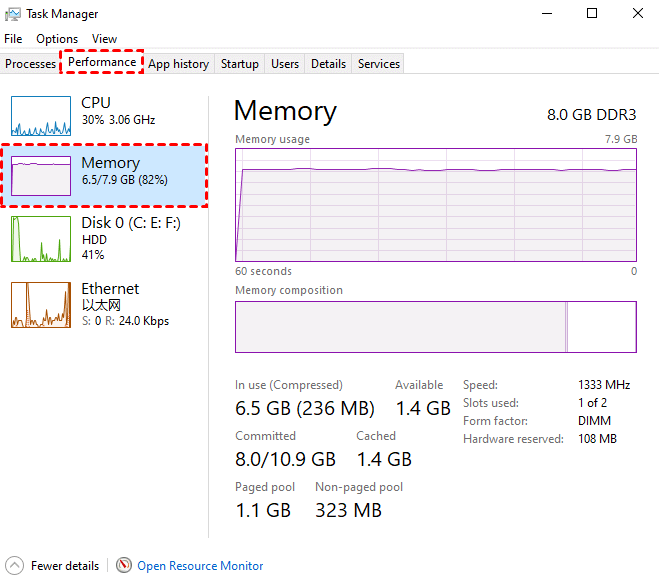Open the Options menu
Image resolution: width=659 pixels, height=587 pixels.
tap(57, 39)
